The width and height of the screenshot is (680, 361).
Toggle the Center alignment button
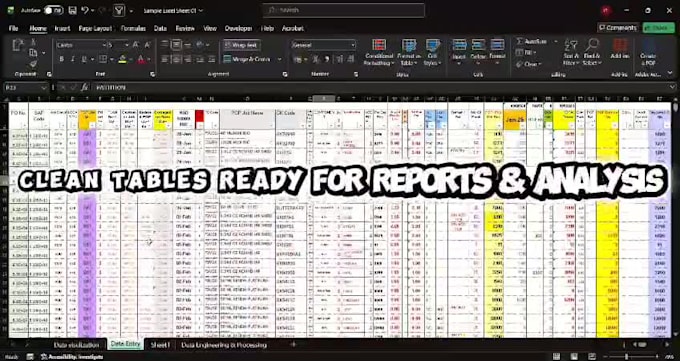point(176,59)
